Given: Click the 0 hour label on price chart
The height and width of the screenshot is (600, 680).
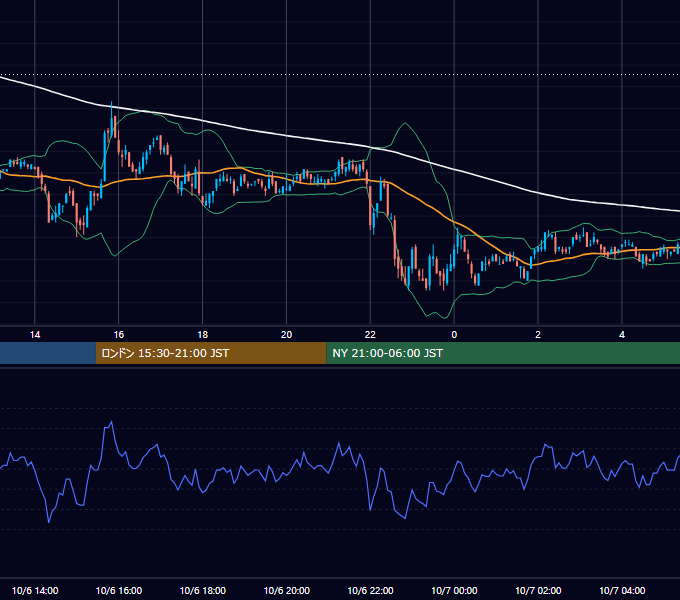Looking at the screenshot, I should [x=454, y=335].
